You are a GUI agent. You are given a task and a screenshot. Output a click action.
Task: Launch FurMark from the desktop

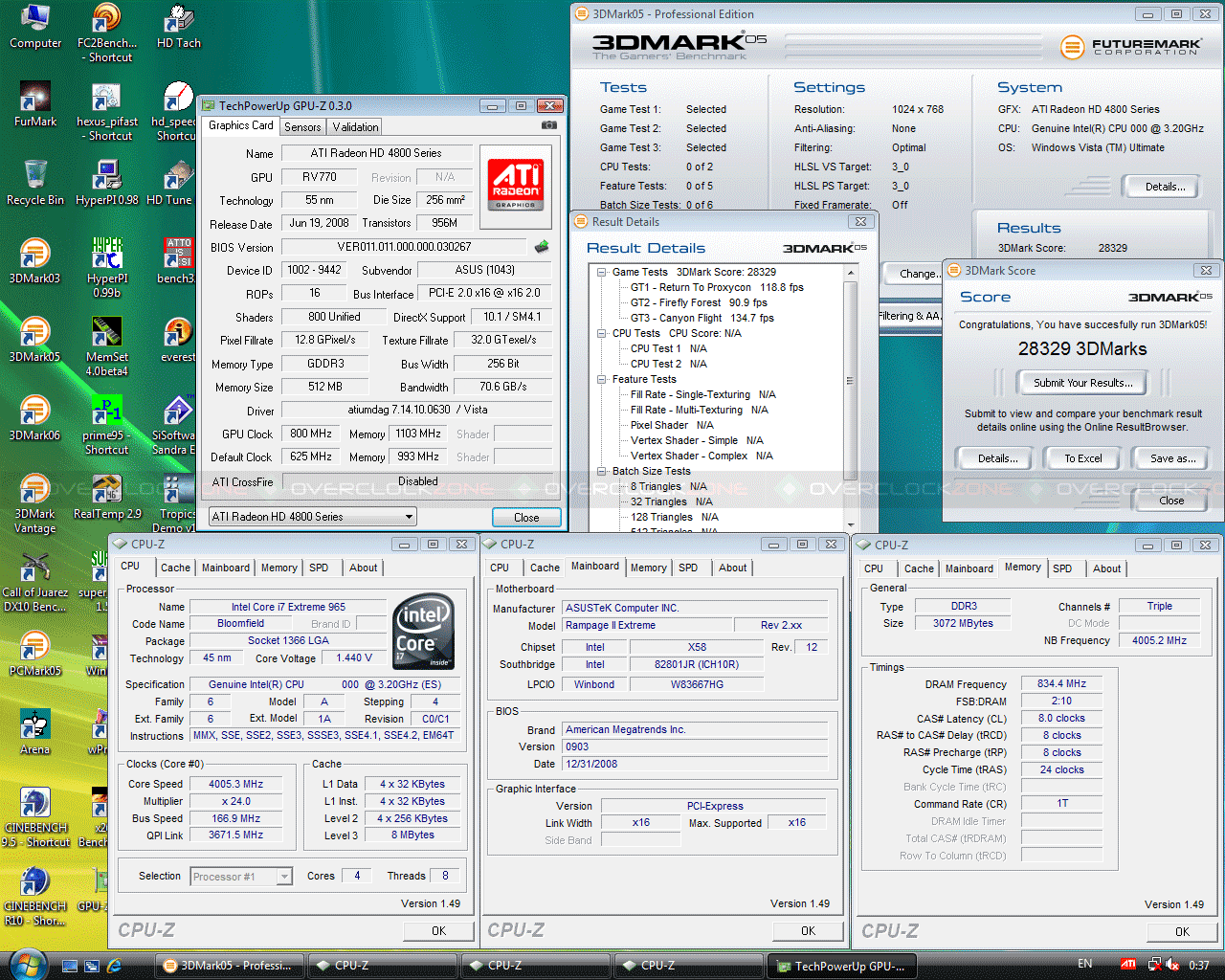click(x=35, y=105)
